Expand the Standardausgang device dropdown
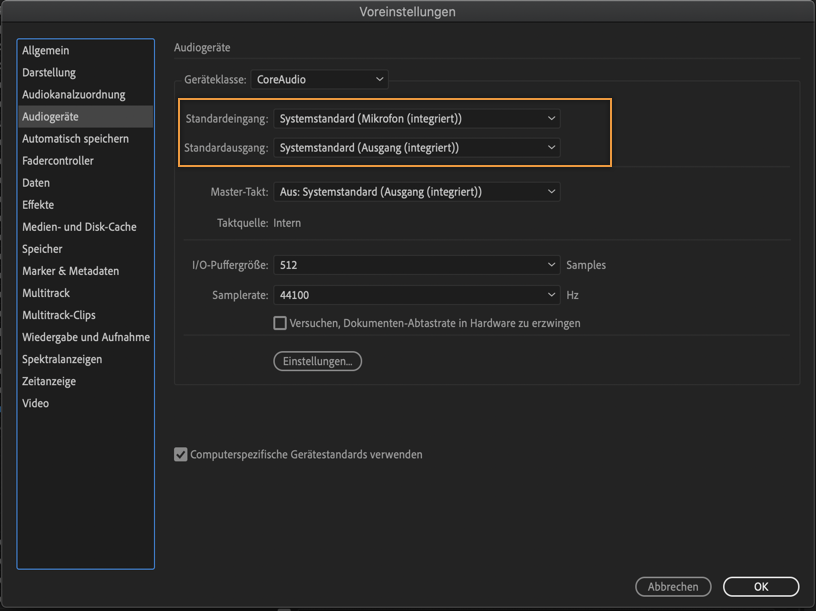Screen dimensions: 816x611 (x=417, y=148)
